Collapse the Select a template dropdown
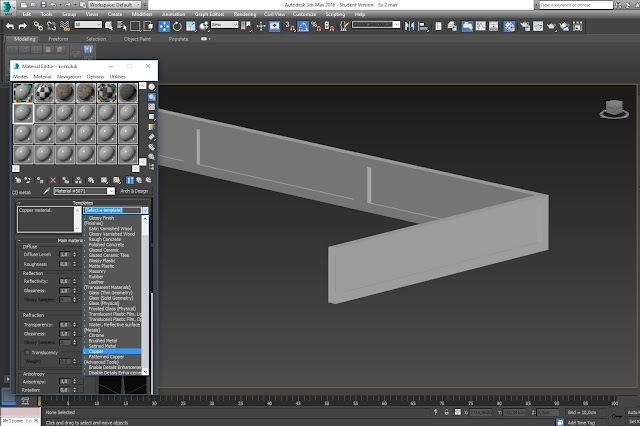 145,211
